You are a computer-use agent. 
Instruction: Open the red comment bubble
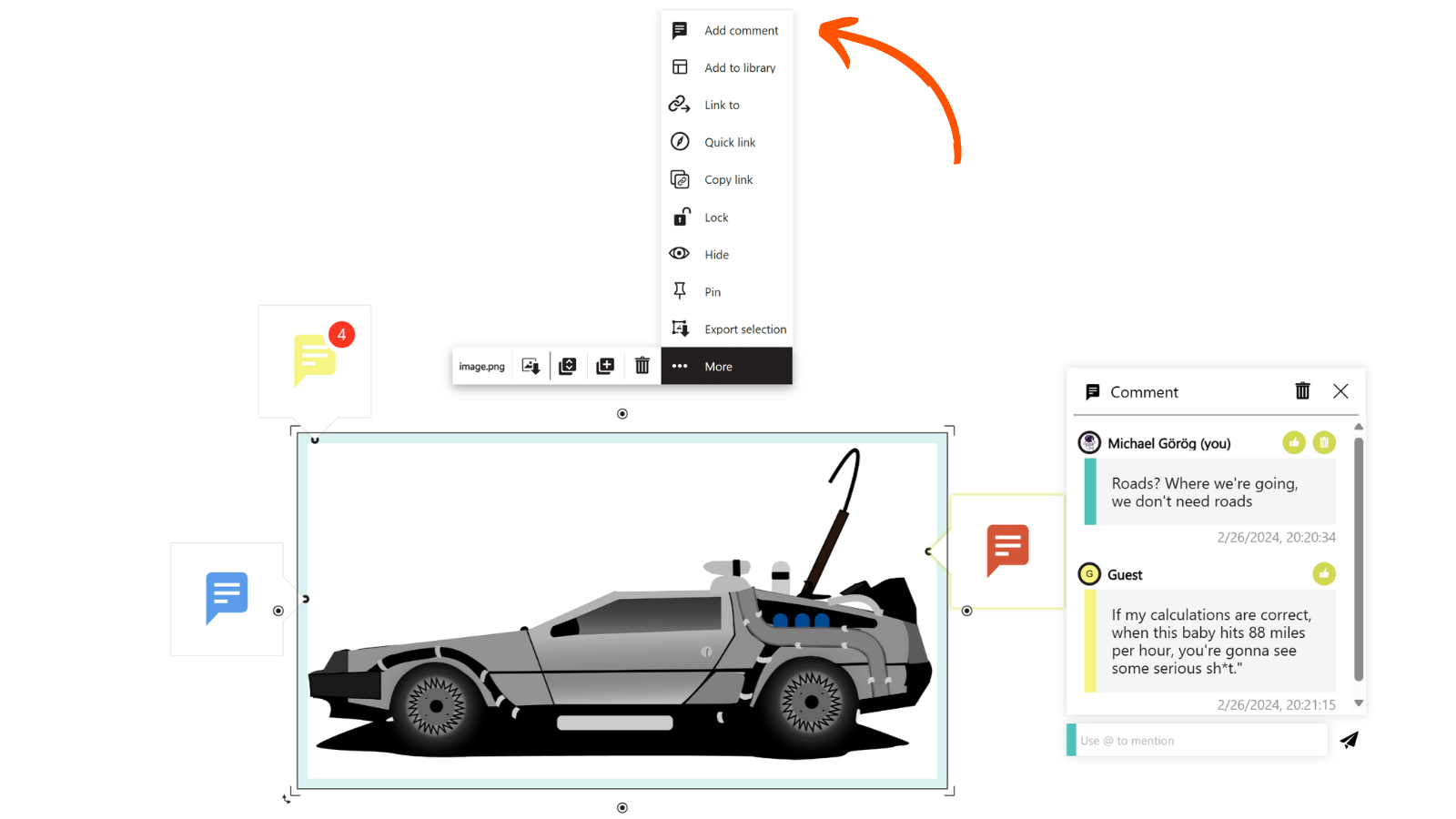(1007, 550)
